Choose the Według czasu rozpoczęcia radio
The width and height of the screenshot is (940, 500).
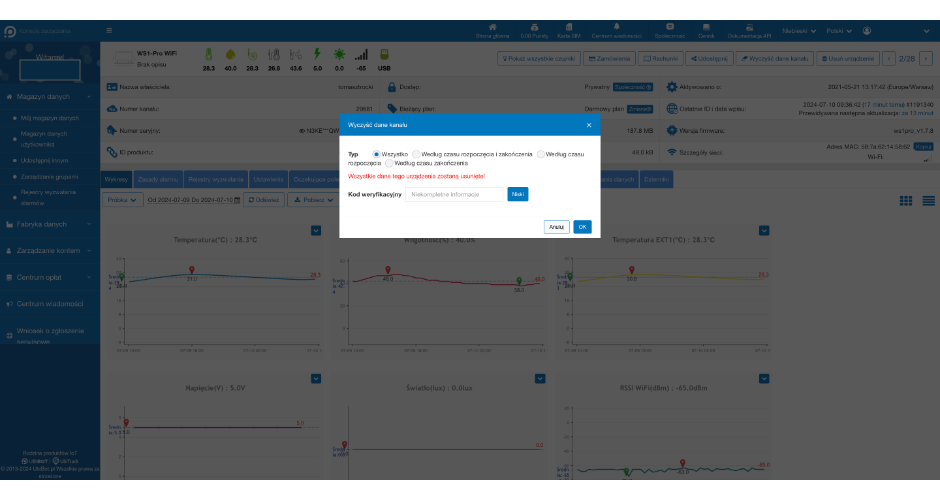[x=541, y=154]
